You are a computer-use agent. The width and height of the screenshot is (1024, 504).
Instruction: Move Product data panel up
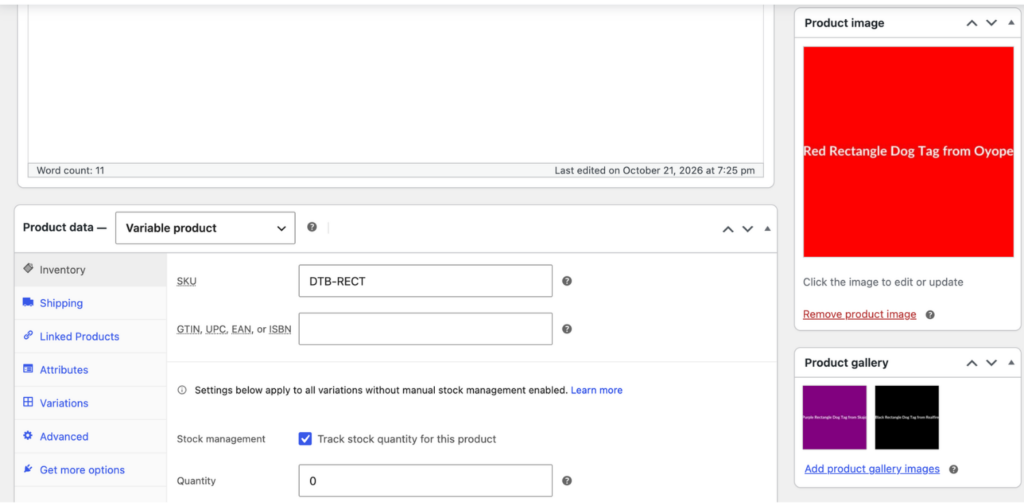point(728,228)
